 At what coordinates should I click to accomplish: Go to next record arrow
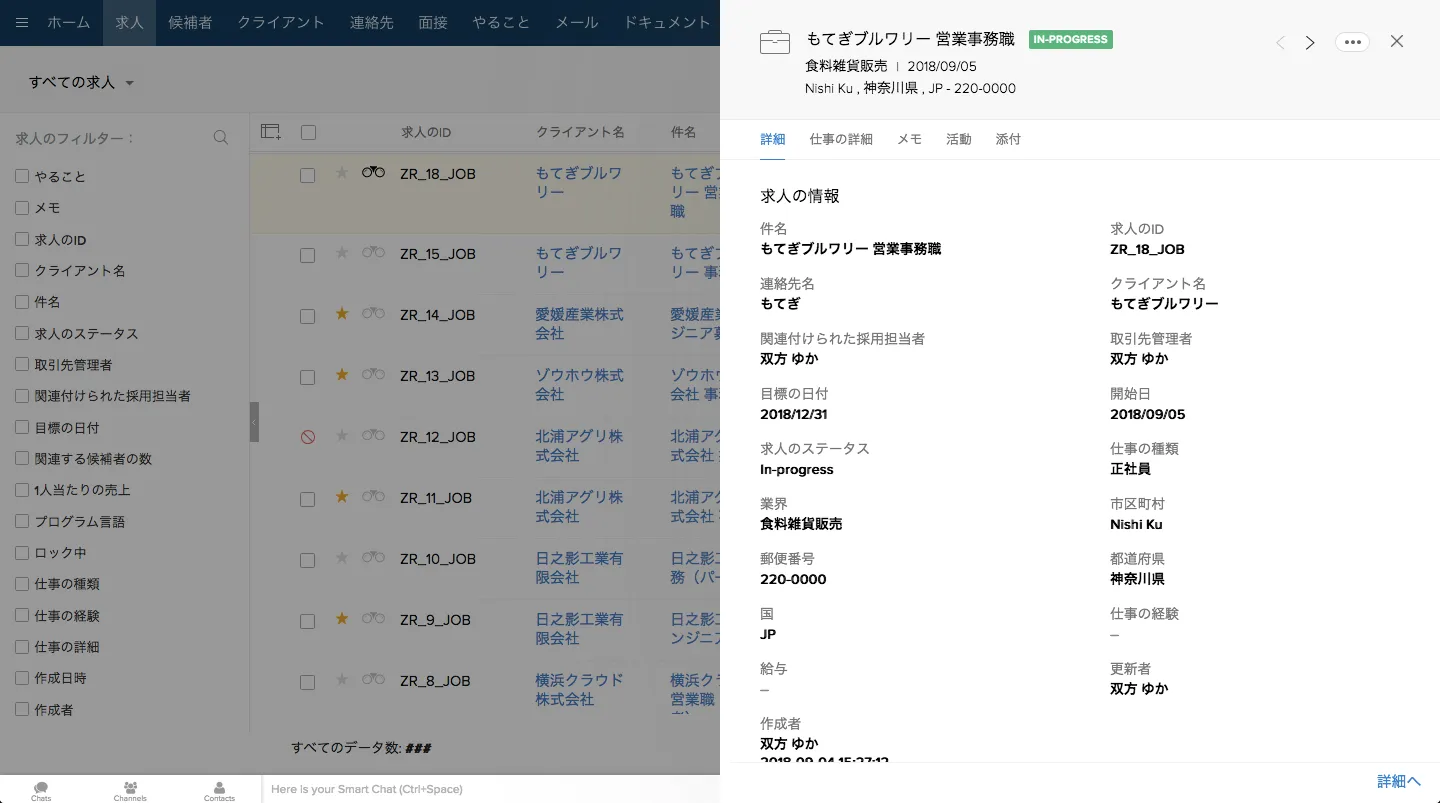1310,42
